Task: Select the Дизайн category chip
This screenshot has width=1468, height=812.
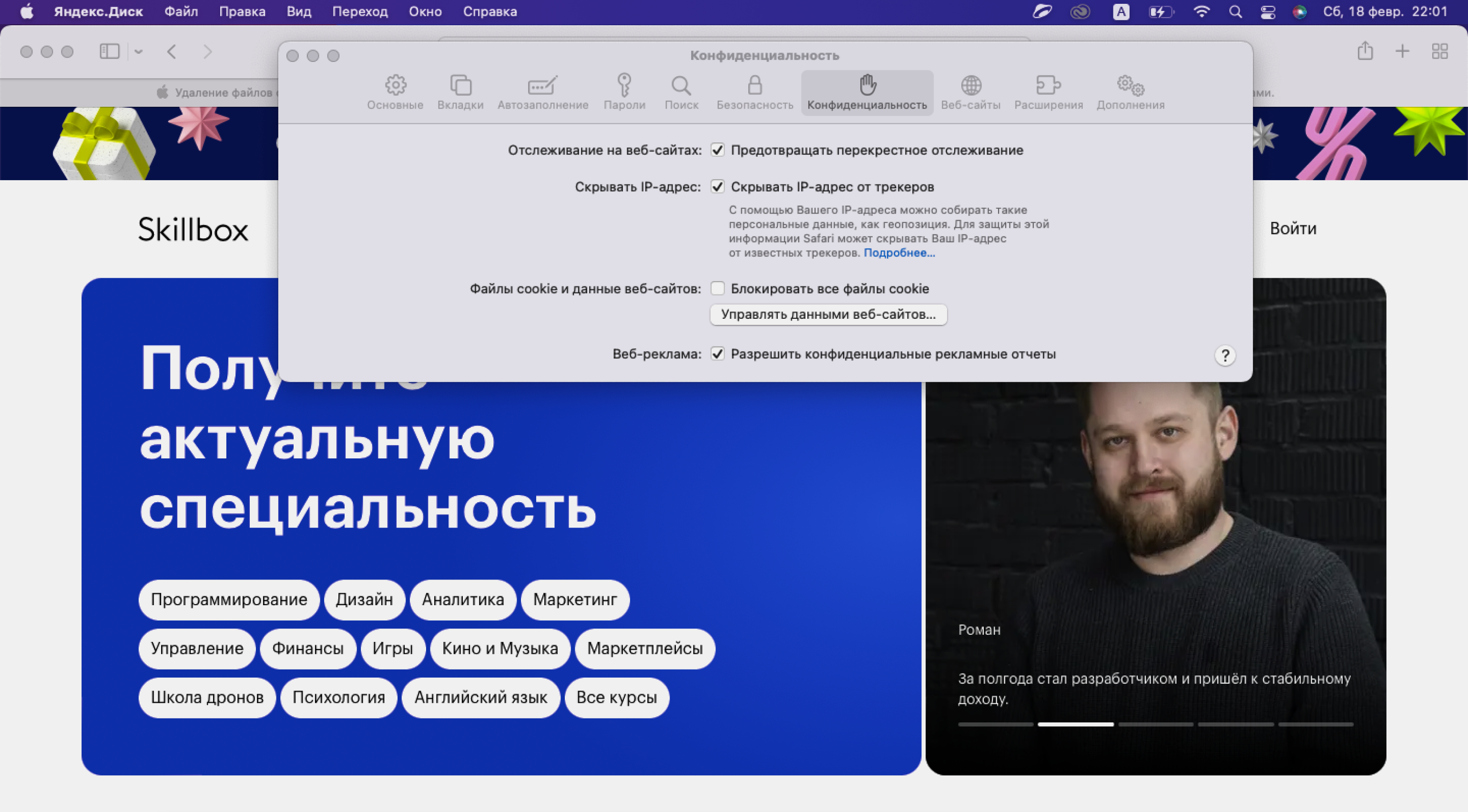Action: point(364,599)
